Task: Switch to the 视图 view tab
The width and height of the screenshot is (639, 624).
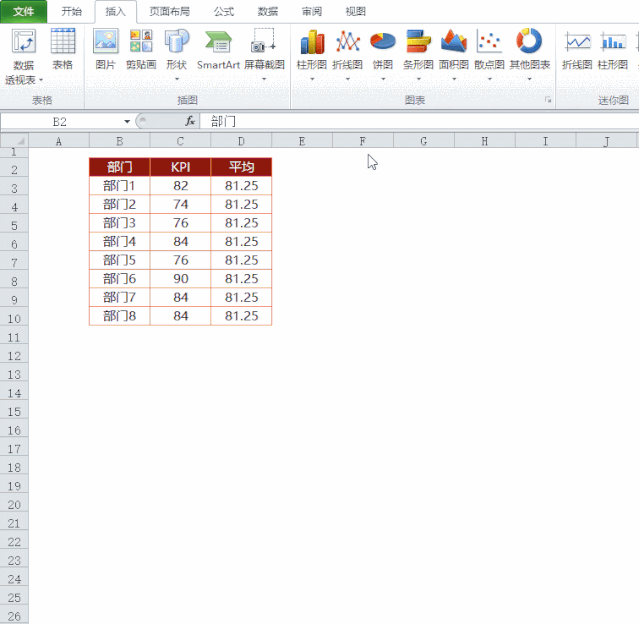Action: coord(355,11)
